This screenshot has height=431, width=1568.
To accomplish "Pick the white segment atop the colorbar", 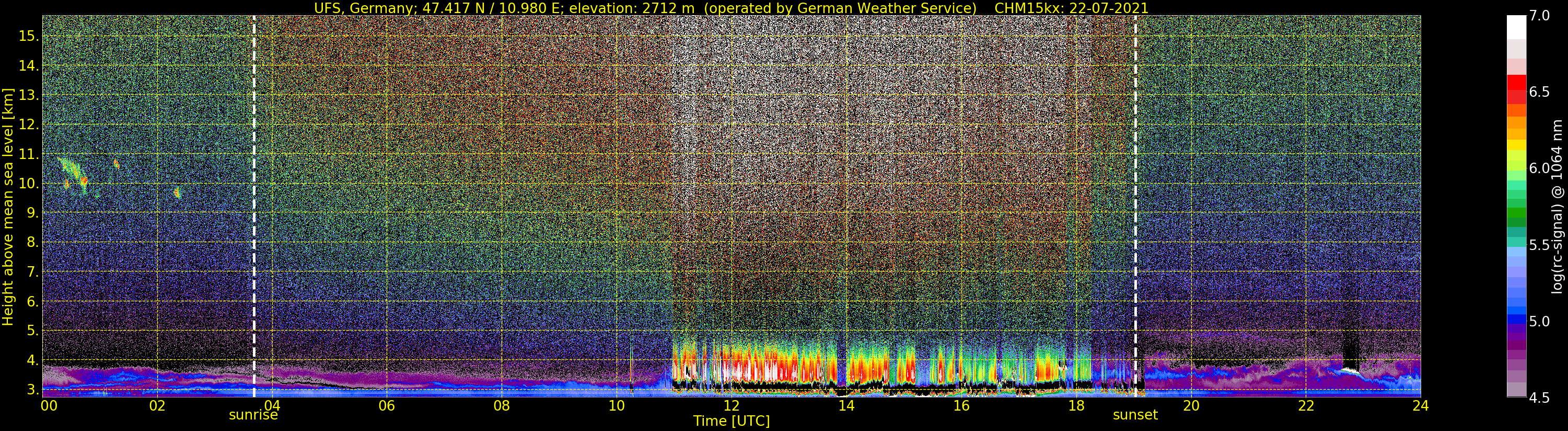I will point(1516,27).
